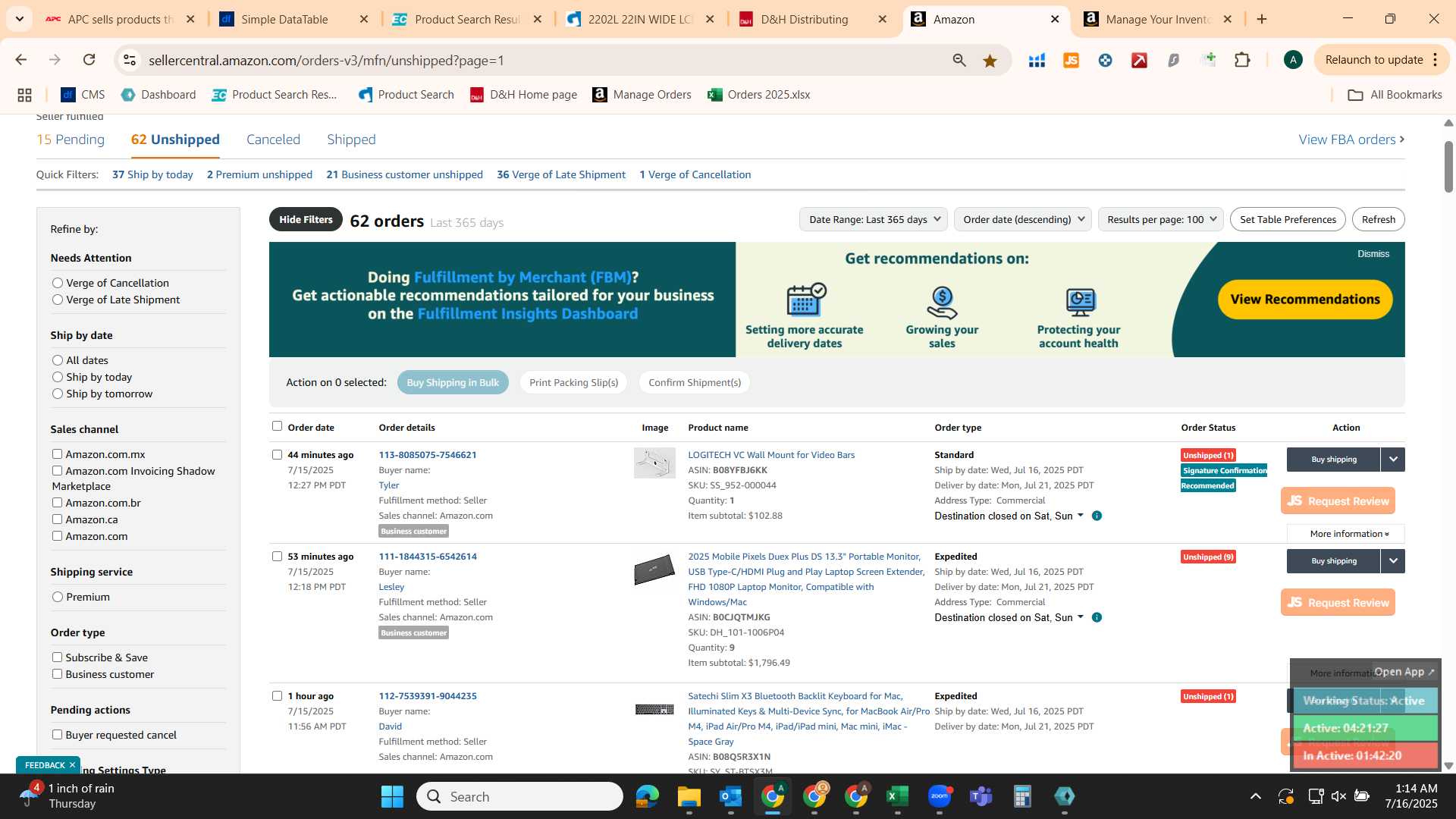Open the blue bar-chart extension icon

[1037, 61]
